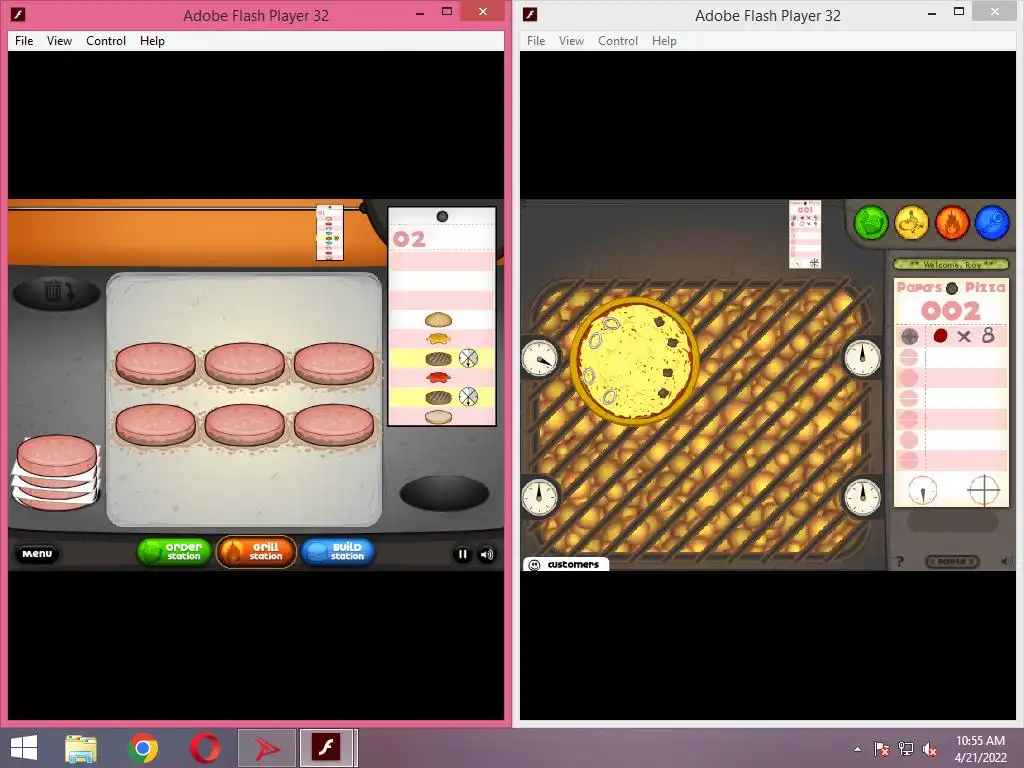
Task: Open Help menu in right Flash Player
Action: pos(664,40)
